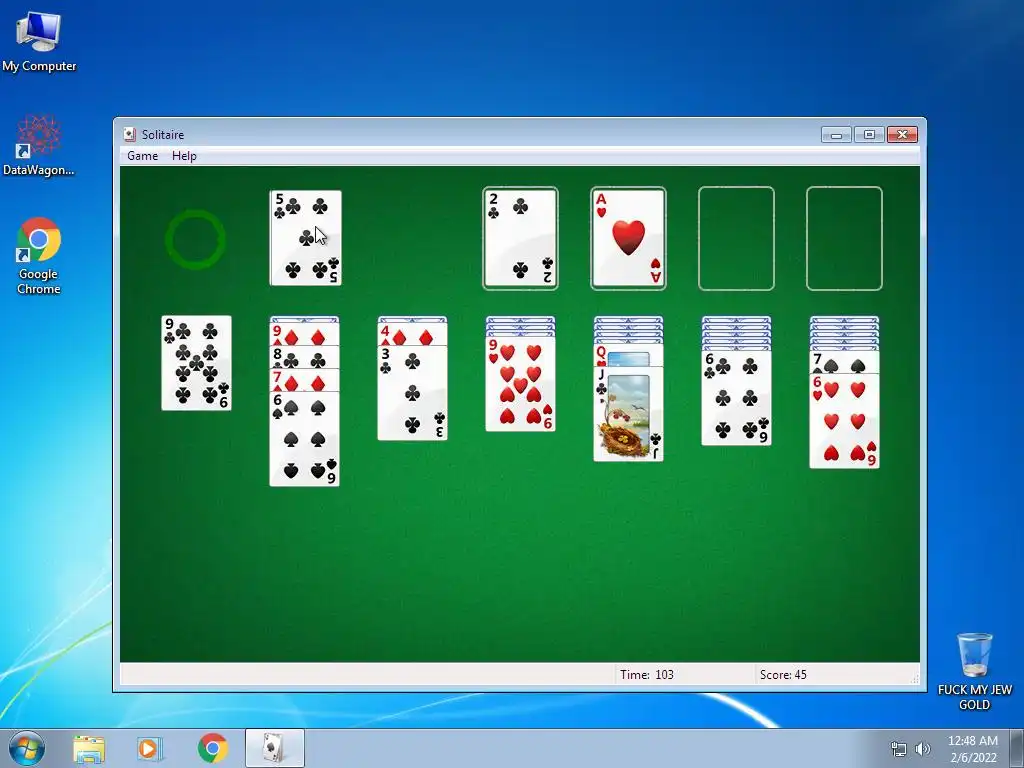Click the Solitaire title bar card icon
The width and height of the screenshot is (1024, 768).
coord(129,135)
